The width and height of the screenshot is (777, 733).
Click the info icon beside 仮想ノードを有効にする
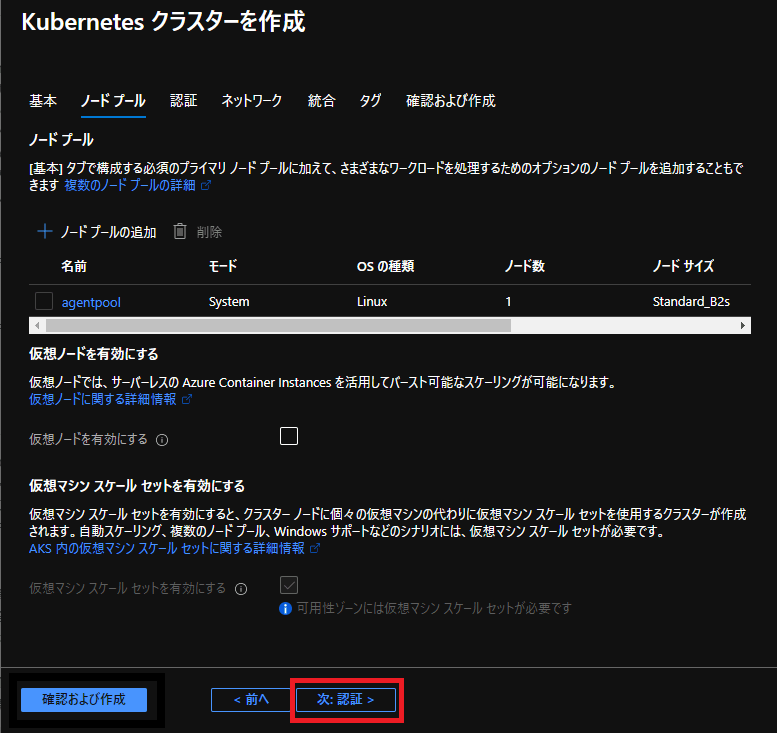(x=162, y=440)
